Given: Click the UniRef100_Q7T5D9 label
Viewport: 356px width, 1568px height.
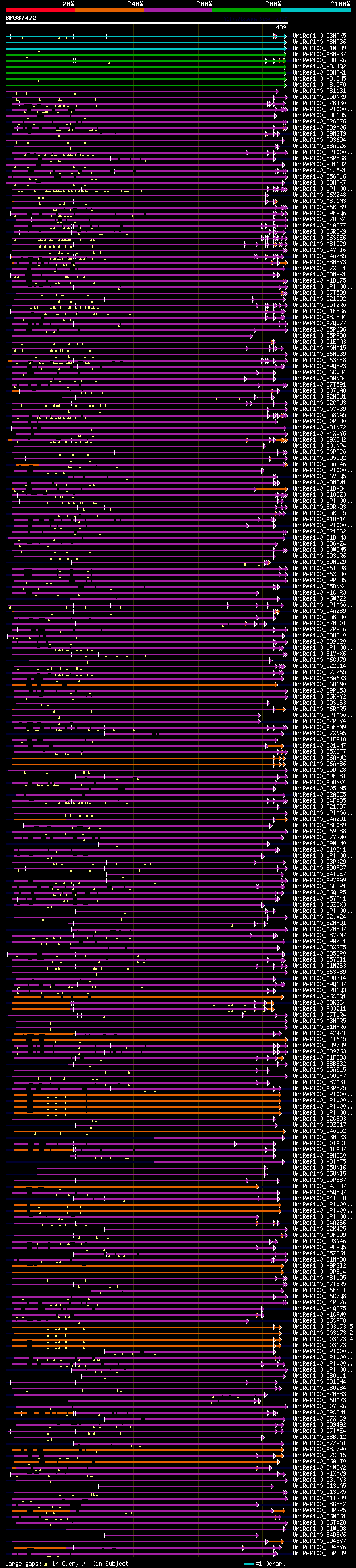Looking at the screenshot, I should (319, 293).
